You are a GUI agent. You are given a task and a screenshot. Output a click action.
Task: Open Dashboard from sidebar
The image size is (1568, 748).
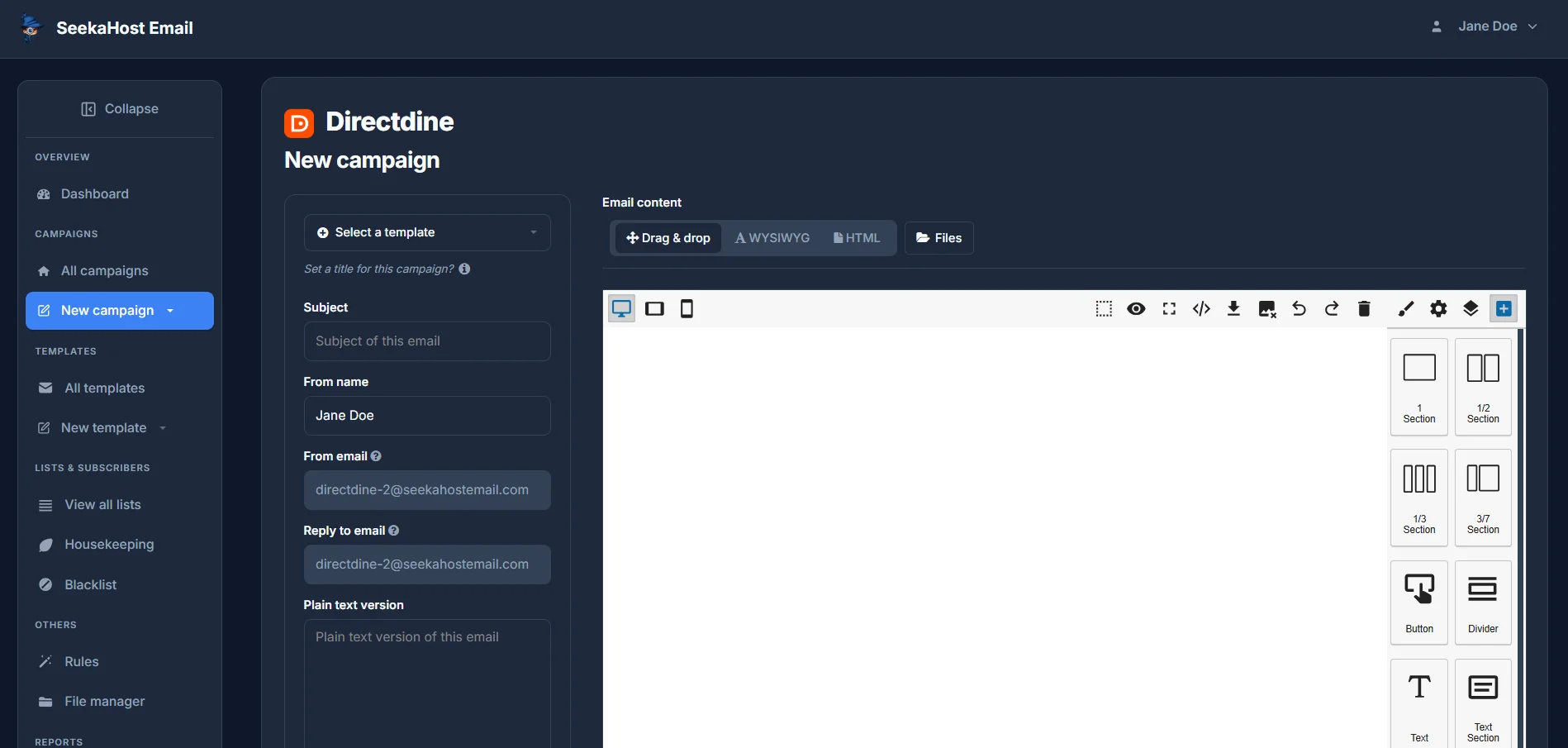click(x=120, y=194)
